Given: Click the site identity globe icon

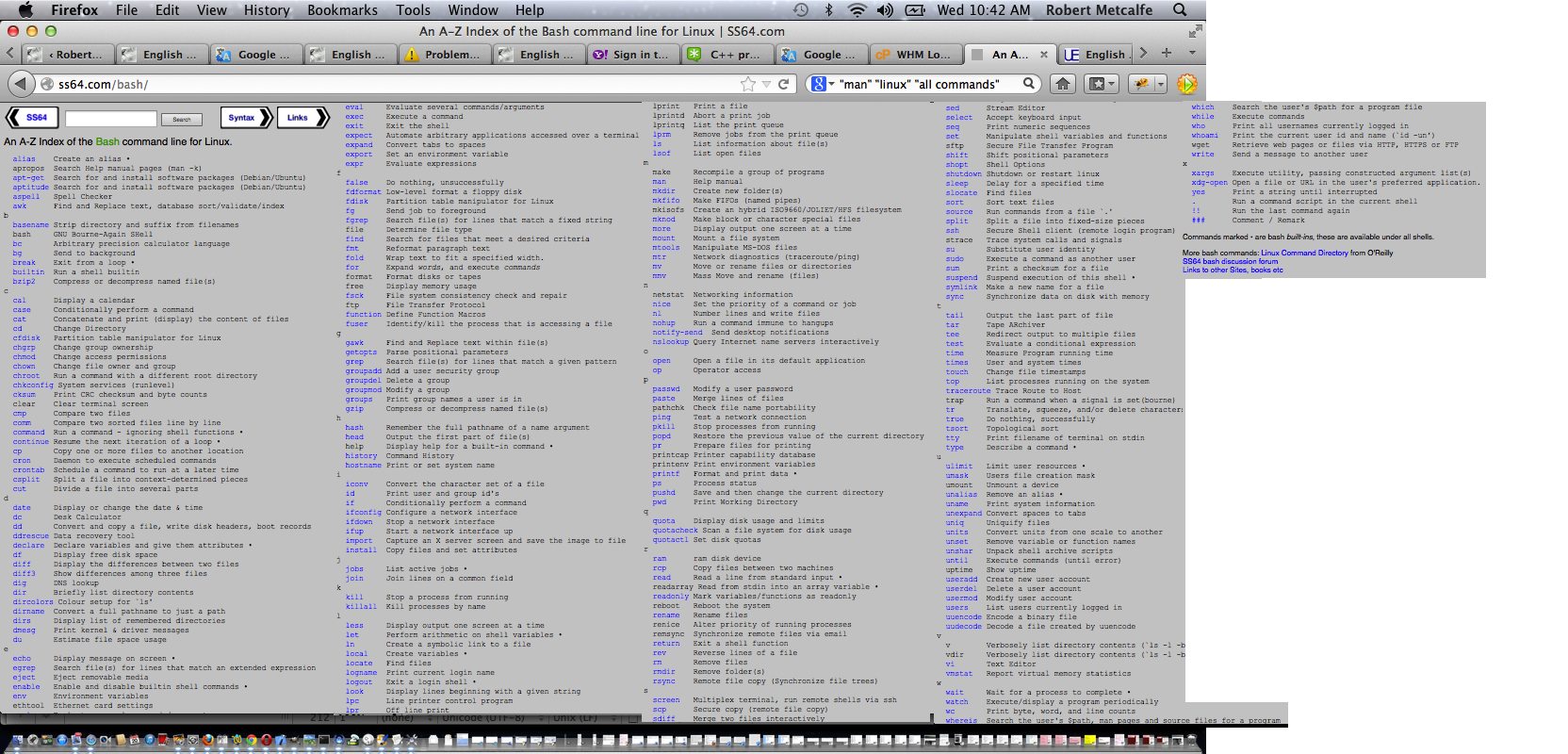Looking at the screenshot, I should point(47,84).
